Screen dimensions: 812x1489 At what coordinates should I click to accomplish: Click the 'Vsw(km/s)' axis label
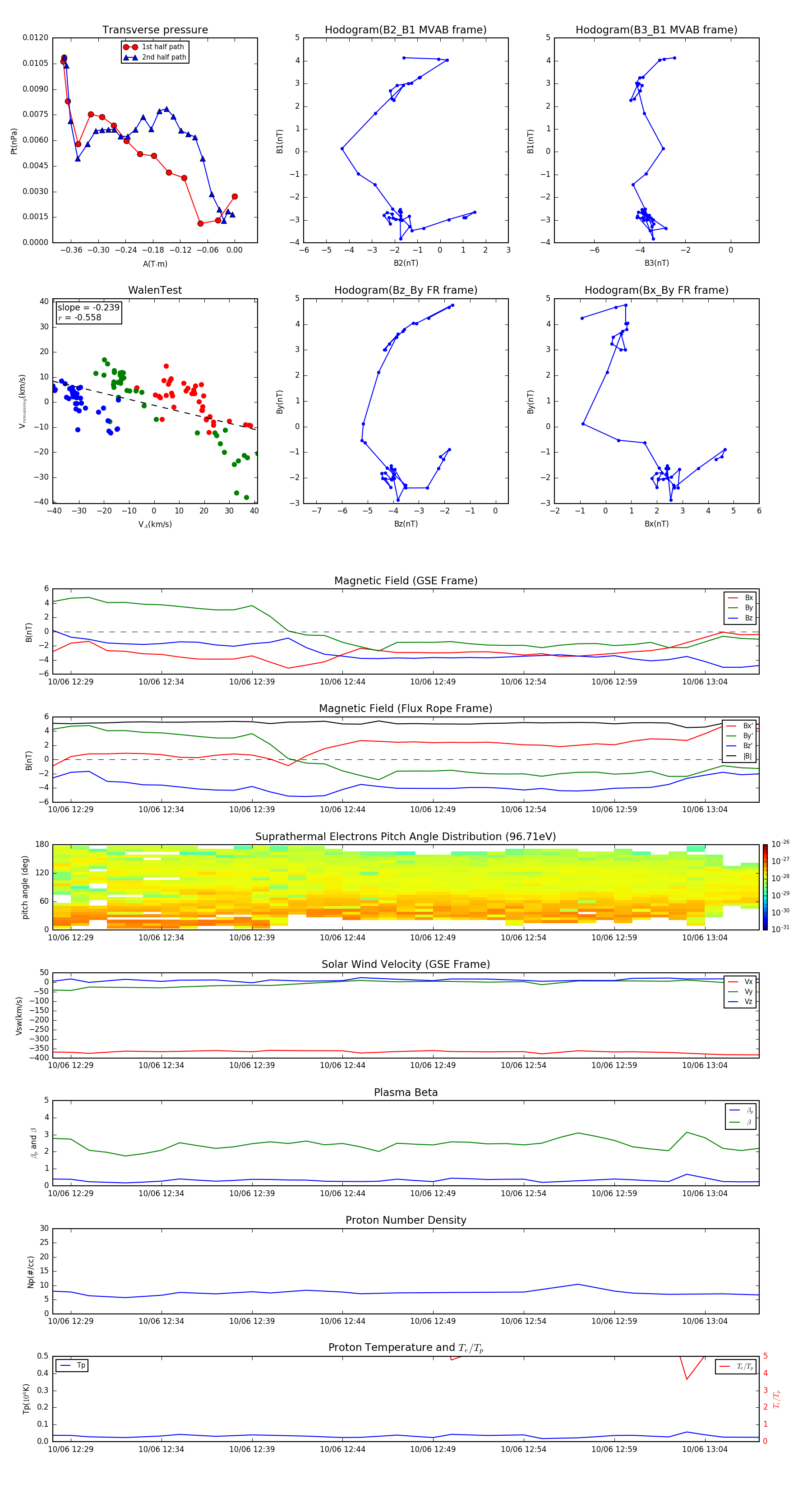pyautogui.click(x=19, y=1016)
